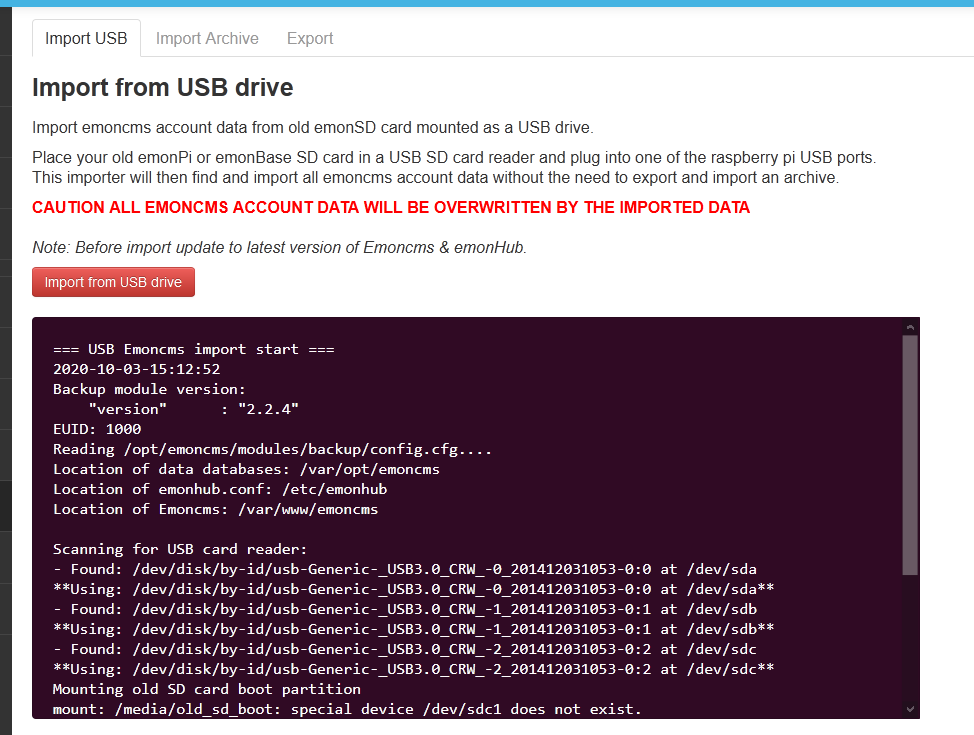Click the '=== USB Emoncms import start ===' line
Image resolution: width=974 pixels, height=735 pixels.
click(x=194, y=349)
